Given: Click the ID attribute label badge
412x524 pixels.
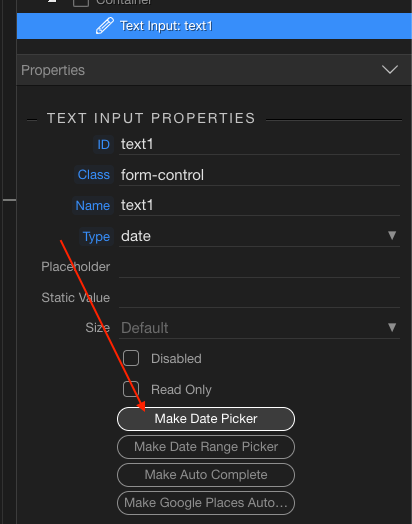Looking at the screenshot, I should [103, 144].
